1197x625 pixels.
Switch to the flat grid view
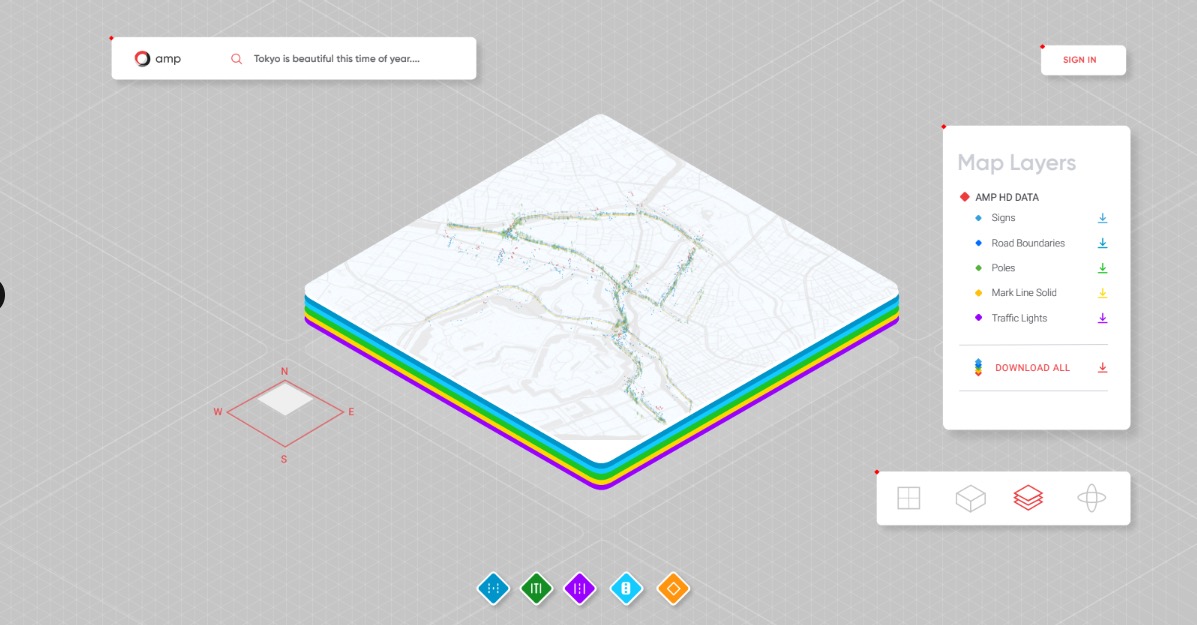click(908, 498)
